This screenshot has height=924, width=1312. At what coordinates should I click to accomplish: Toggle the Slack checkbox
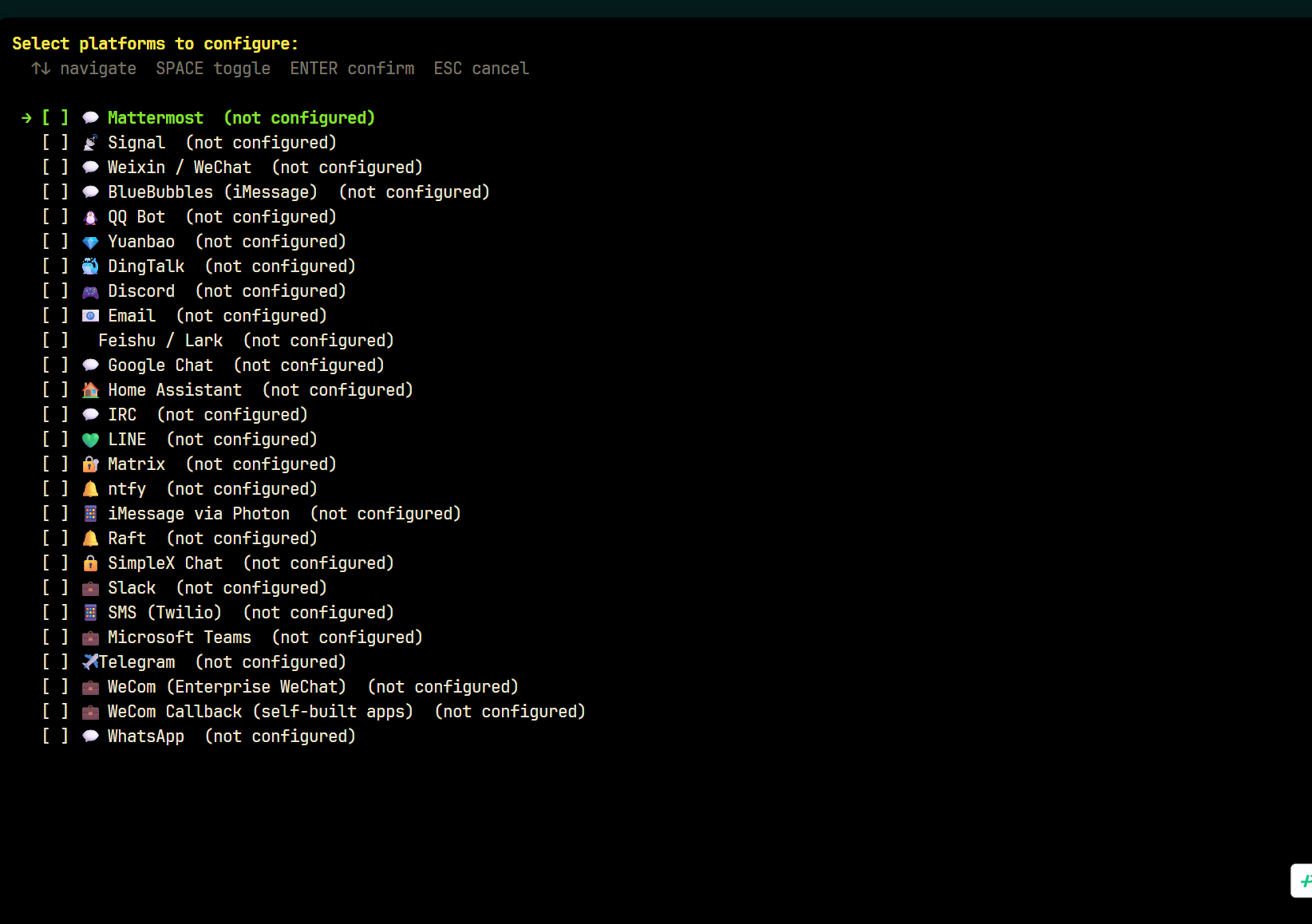(x=55, y=588)
